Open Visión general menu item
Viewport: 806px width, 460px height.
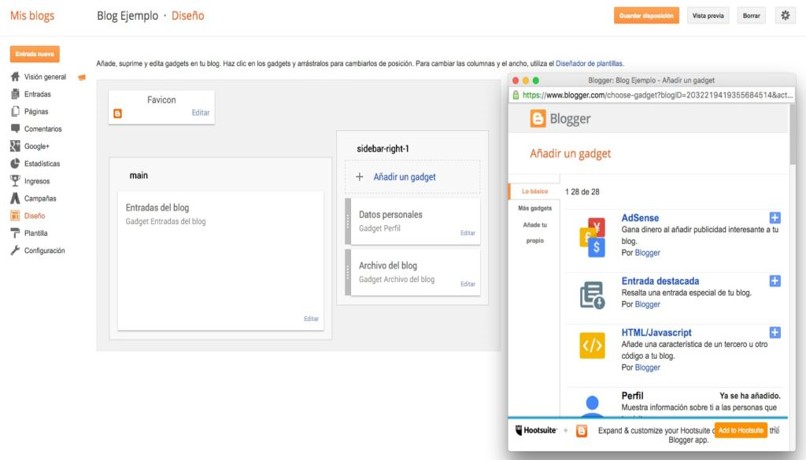[45, 77]
